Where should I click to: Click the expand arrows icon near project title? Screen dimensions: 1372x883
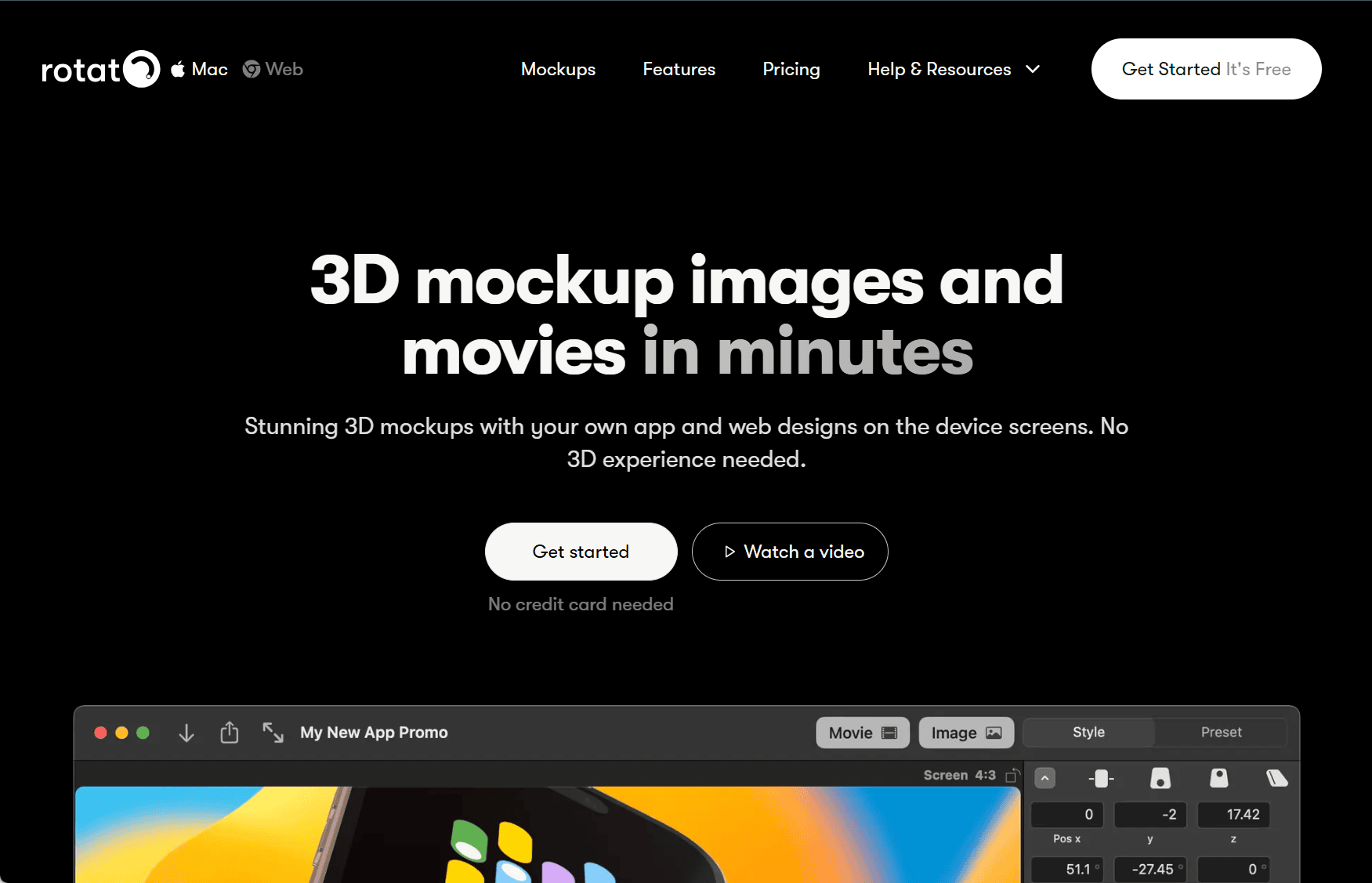coord(273,733)
